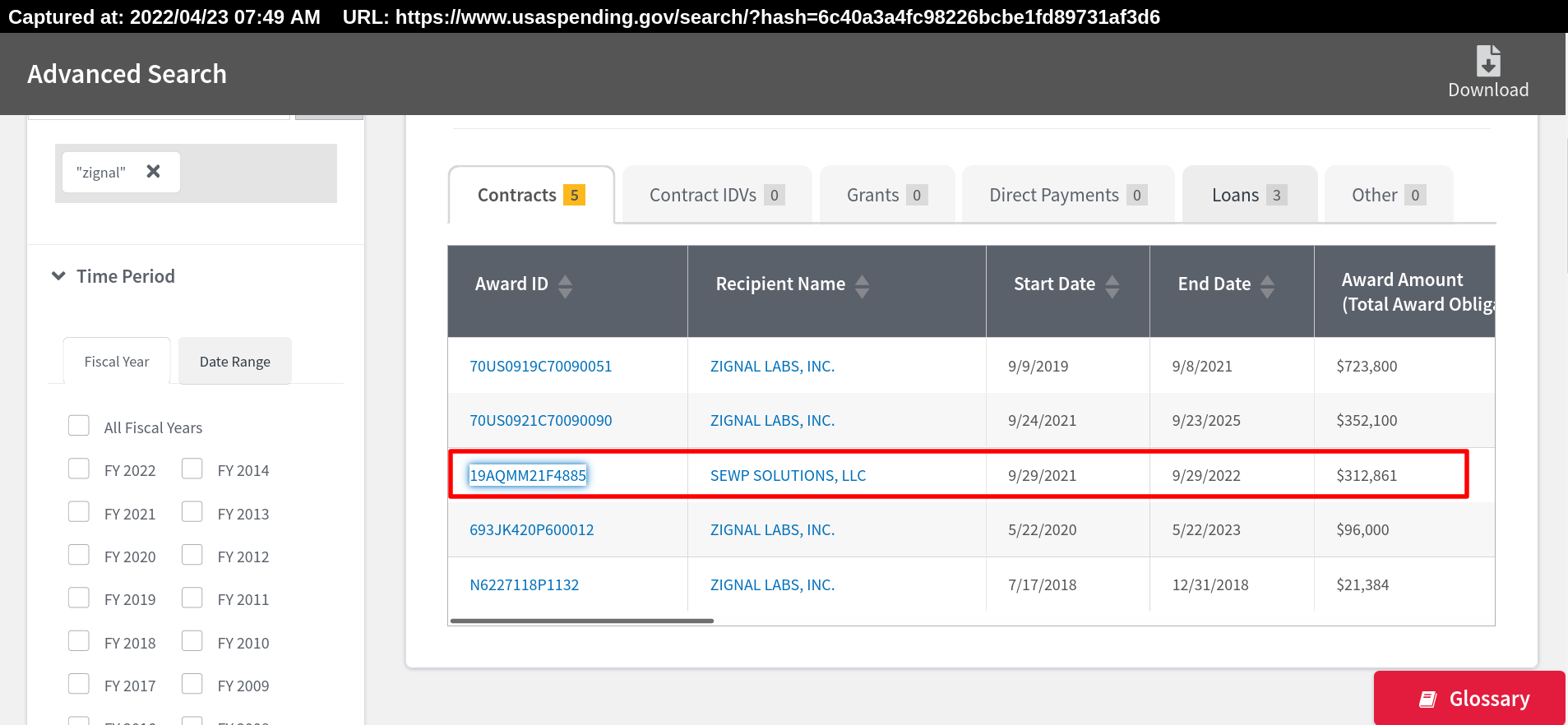Screen dimensions: 1568x725
Task: Check the FY 2018 box
Action: pos(79,641)
